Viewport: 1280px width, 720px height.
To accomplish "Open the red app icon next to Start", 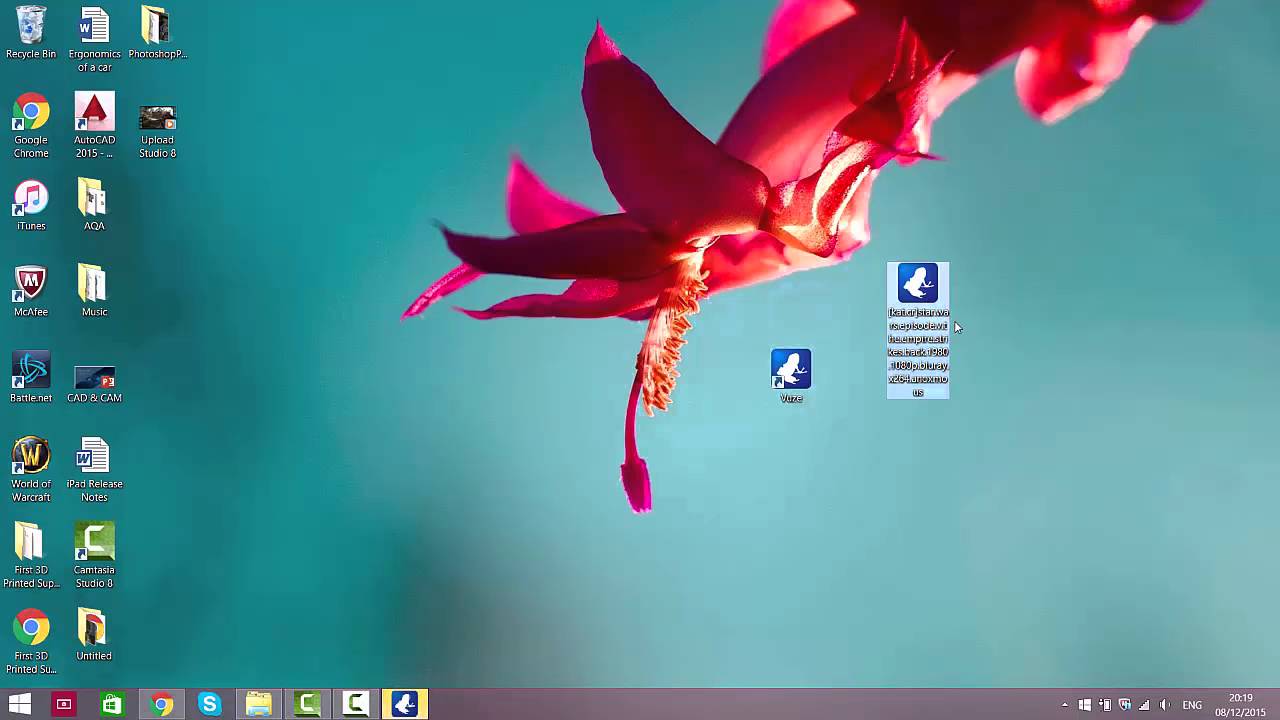I will [63, 705].
